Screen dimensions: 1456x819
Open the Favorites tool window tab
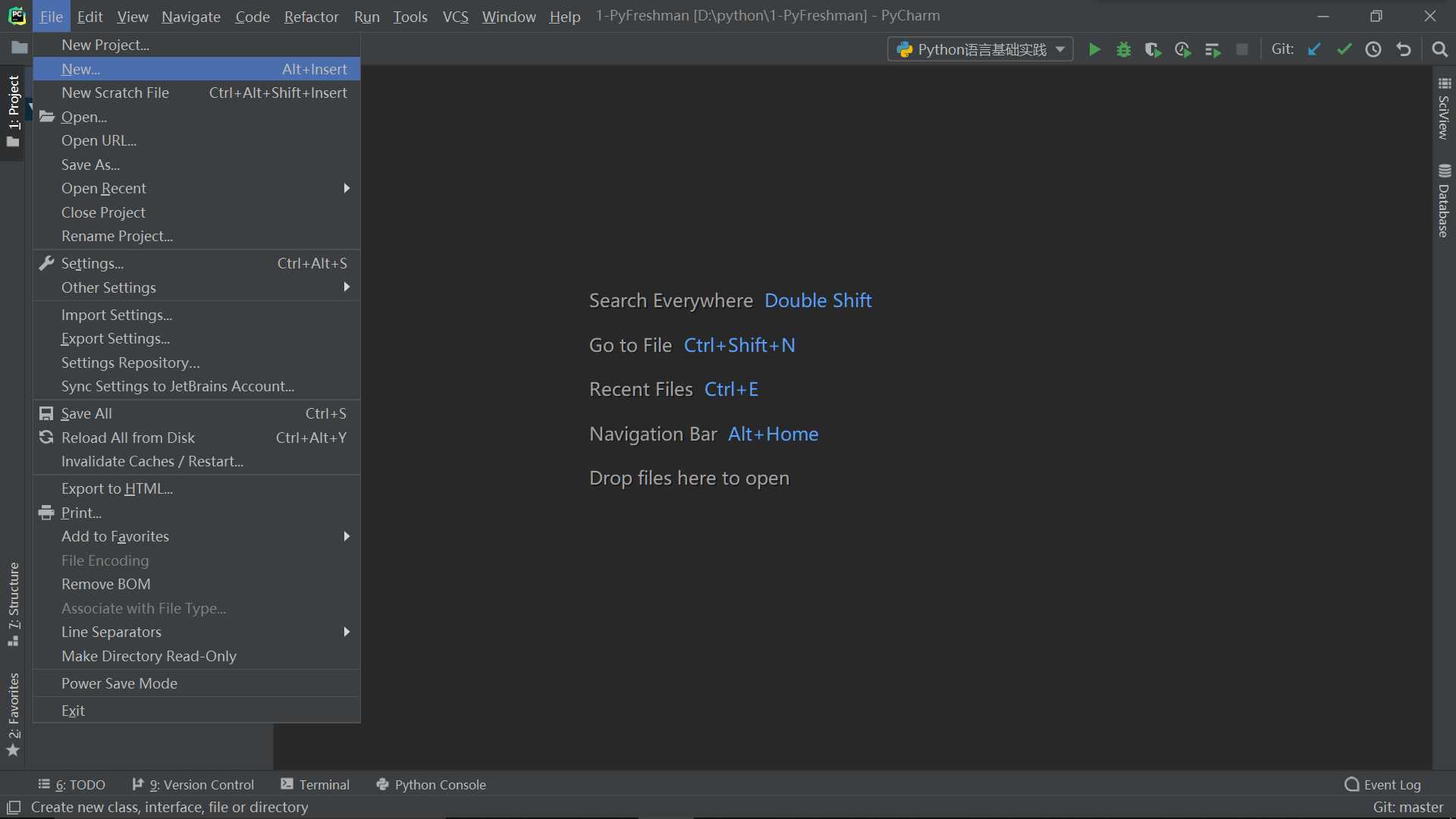coord(13,714)
